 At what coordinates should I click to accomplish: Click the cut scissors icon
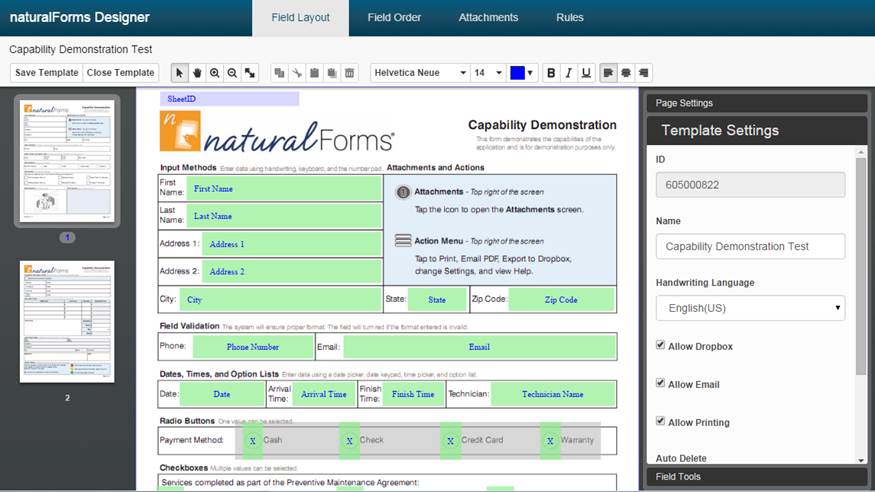click(297, 73)
